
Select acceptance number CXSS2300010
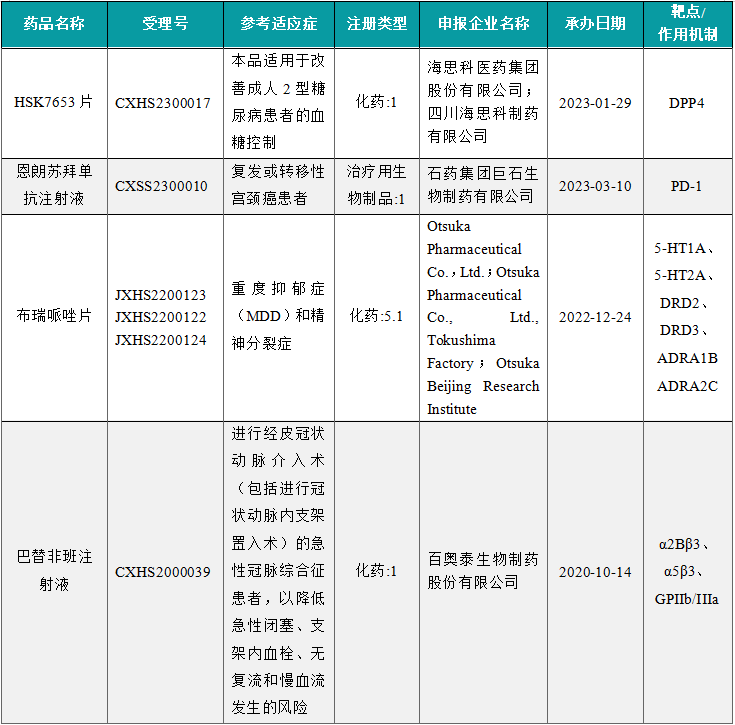pos(161,187)
